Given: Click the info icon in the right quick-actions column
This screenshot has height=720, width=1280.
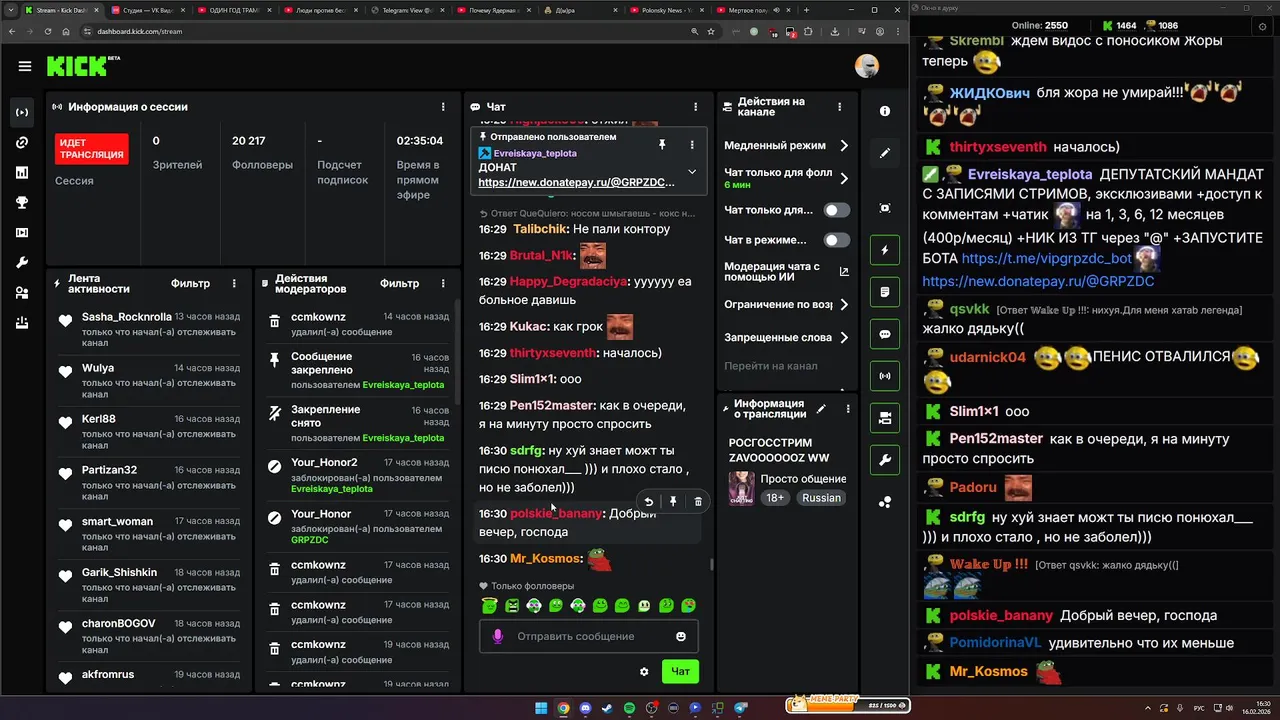Looking at the screenshot, I should (x=885, y=111).
